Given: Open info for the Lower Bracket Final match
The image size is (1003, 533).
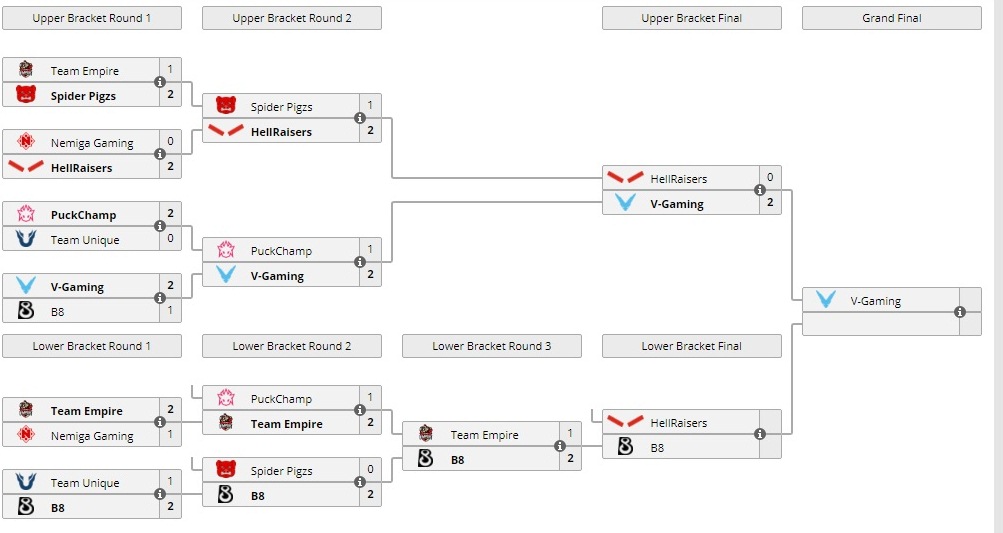Looking at the screenshot, I should tap(760, 435).
